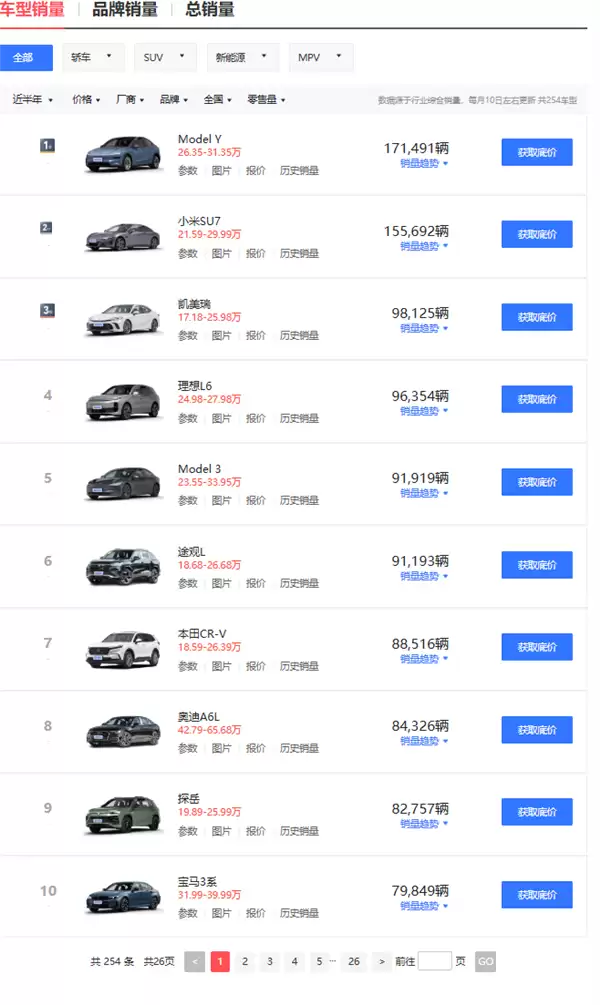600x1005 pixels.
Task: Click 获取底价 for 凯美瑞
Action: pyautogui.click(x=536, y=317)
